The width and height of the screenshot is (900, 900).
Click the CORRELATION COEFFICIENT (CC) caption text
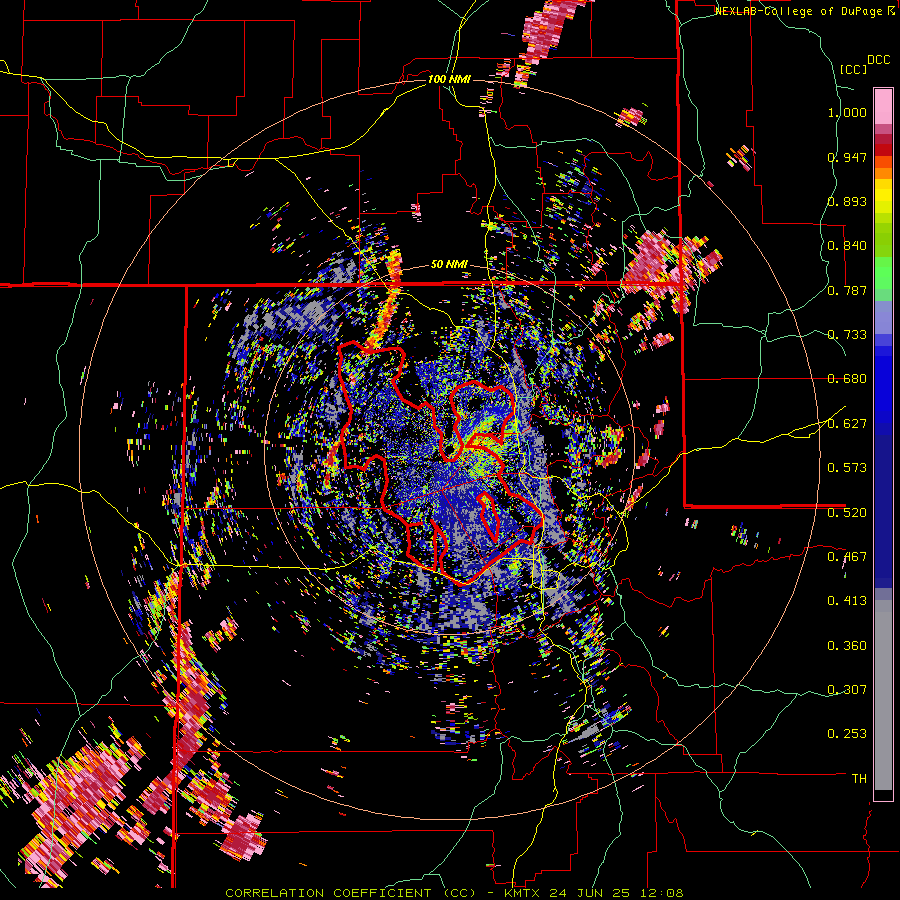click(x=350, y=893)
